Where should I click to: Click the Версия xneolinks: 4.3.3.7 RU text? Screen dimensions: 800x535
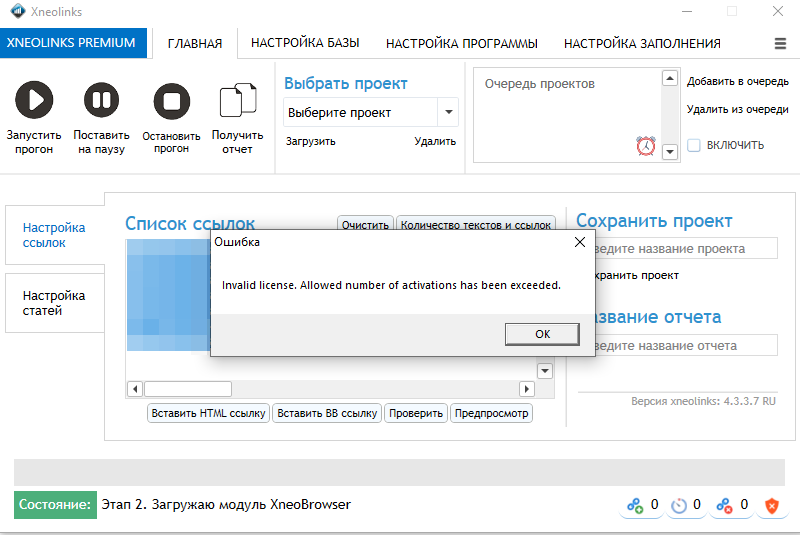pyautogui.click(x=703, y=401)
